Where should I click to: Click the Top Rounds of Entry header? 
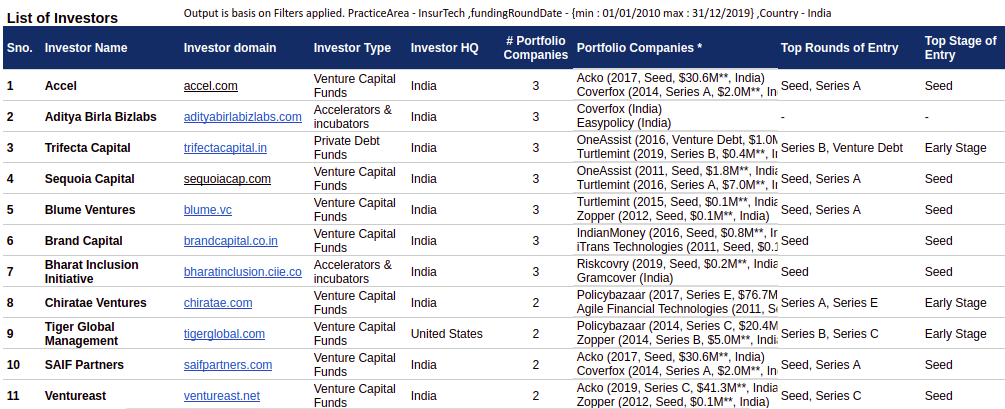point(839,48)
